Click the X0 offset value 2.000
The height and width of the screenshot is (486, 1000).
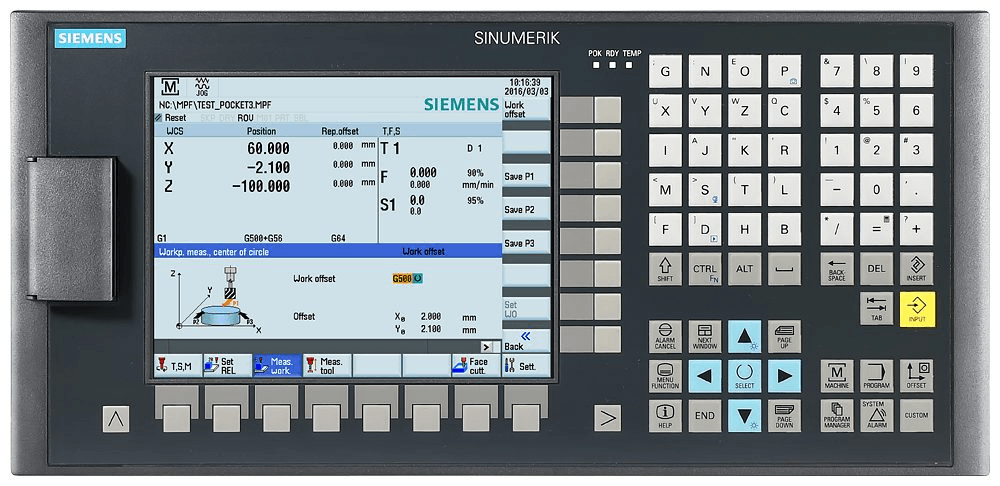(x=430, y=316)
